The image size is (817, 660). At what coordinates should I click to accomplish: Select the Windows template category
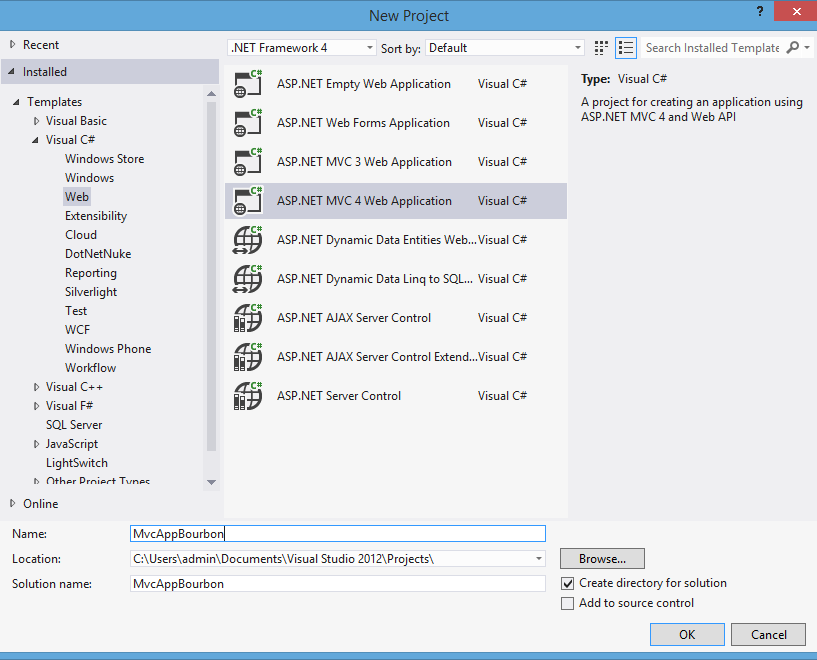89,178
